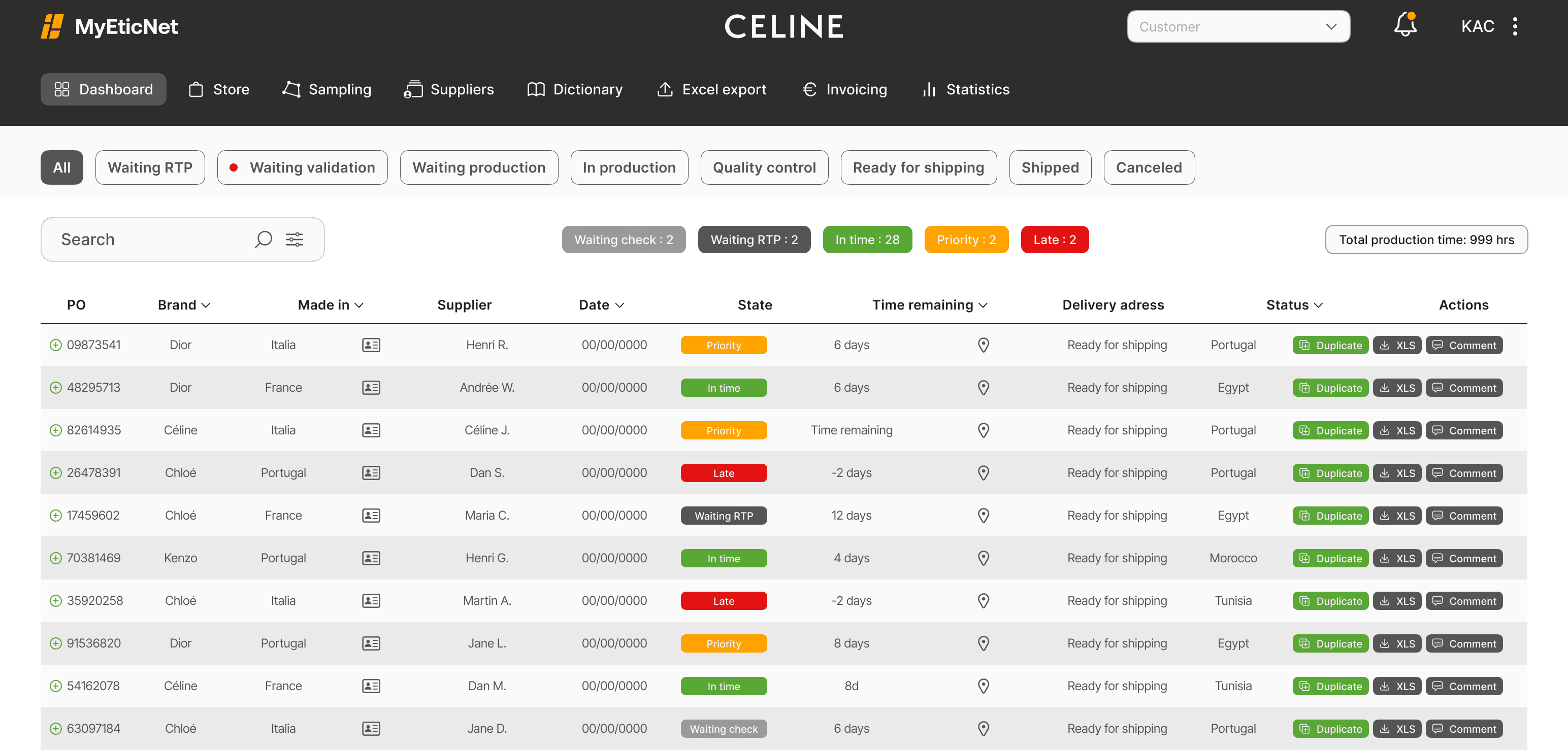Open search filter sliders icon
Screen dimensions: 1568x750
pyautogui.click(x=295, y=239)
